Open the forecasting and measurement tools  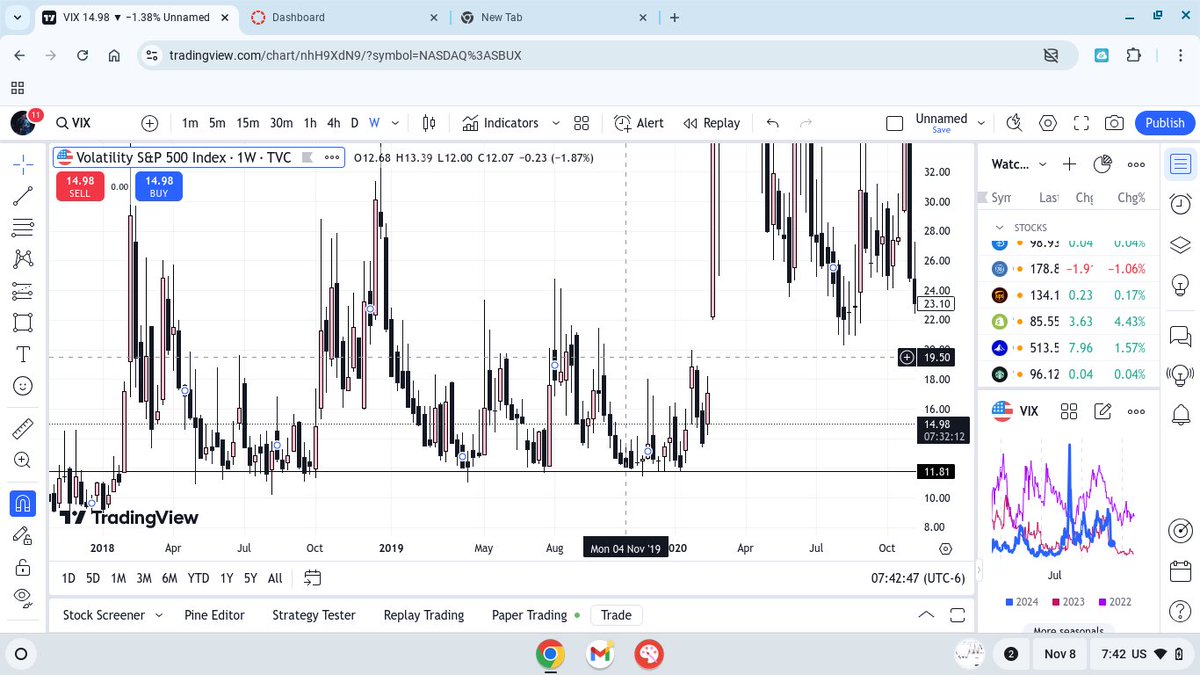pyautogui.click(x=23, y=291)
